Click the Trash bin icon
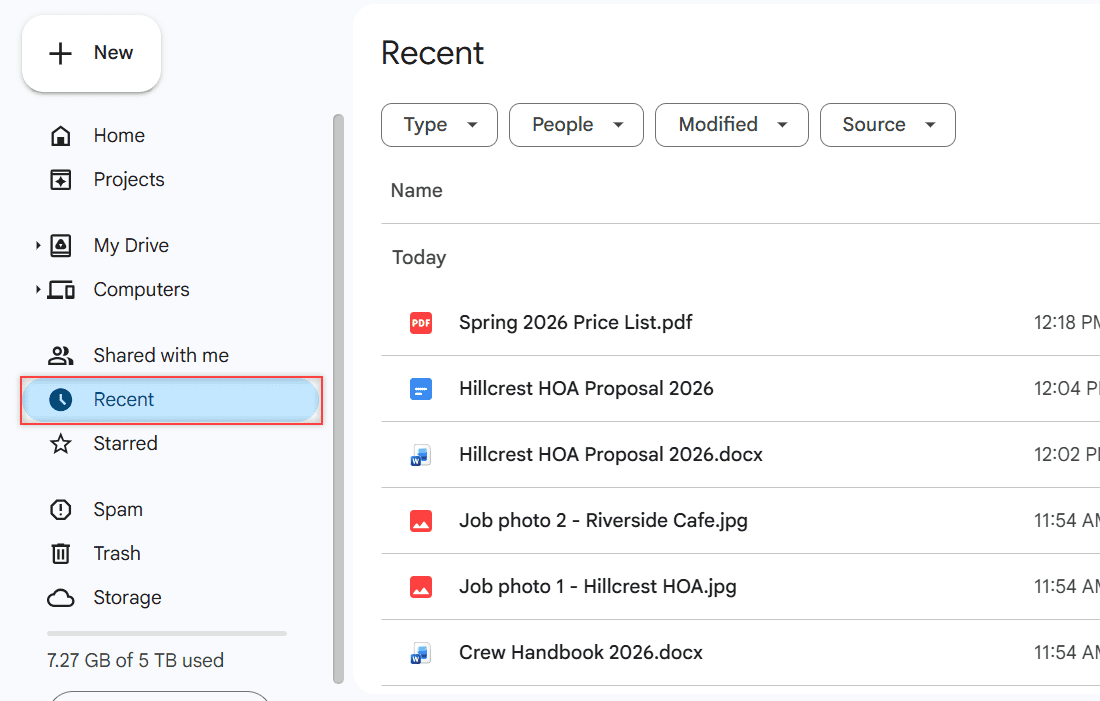The height and width of the screenshot is (701, 1100). 61,554
